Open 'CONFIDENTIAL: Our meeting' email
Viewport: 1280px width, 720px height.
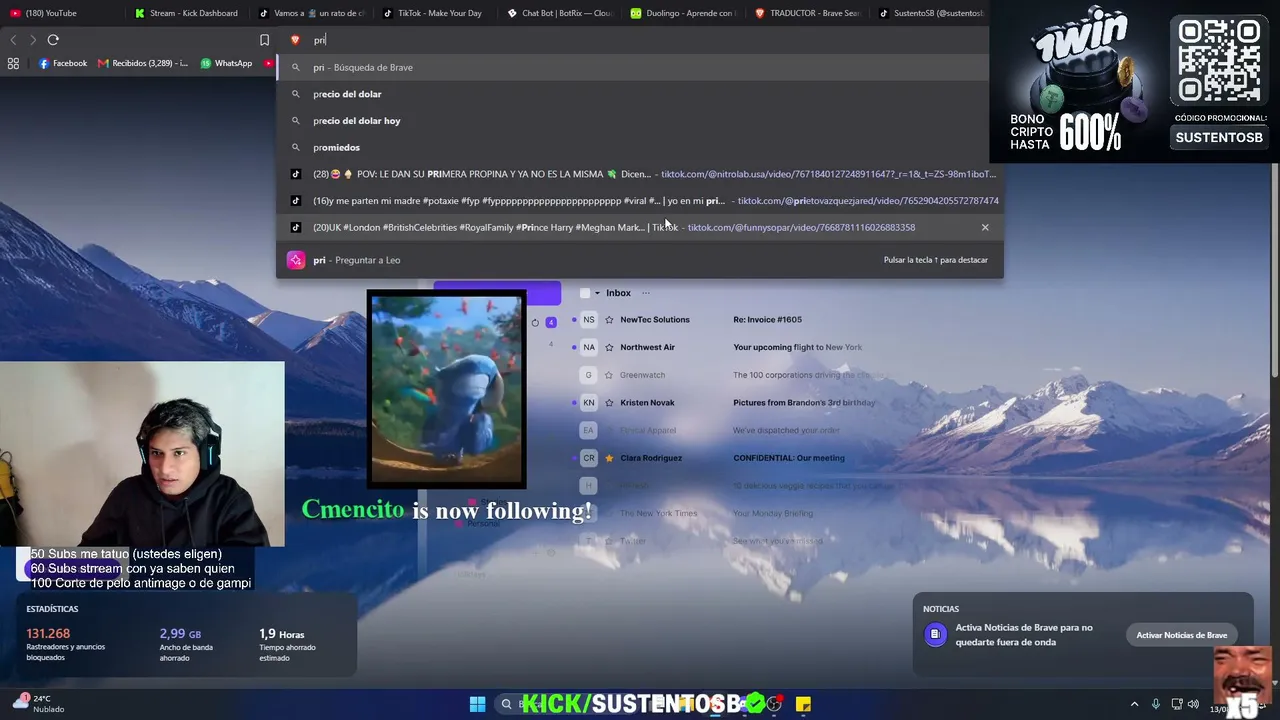(789, 458)
